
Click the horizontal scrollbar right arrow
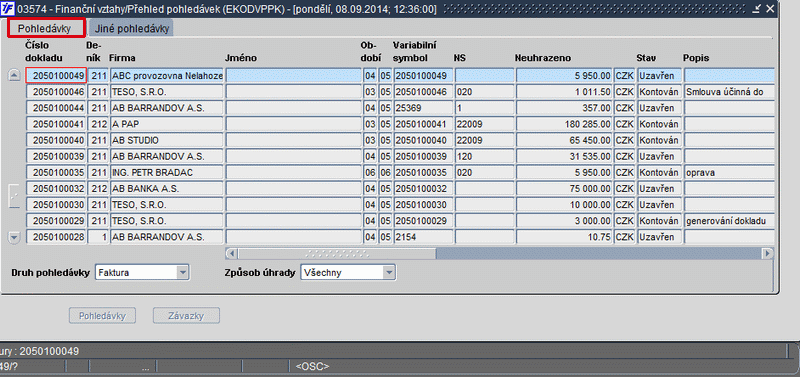pyautogui.click(x=768, y=253)
